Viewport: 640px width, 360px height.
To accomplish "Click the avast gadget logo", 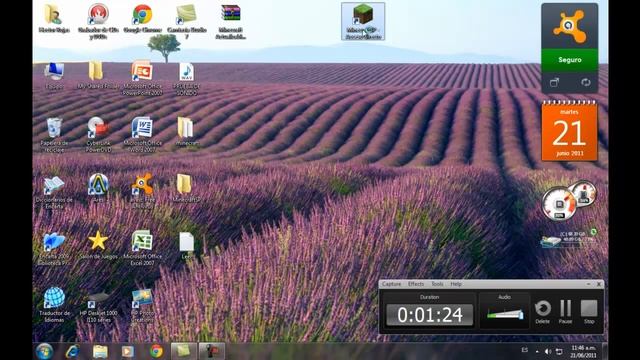I will pyautogui.click(x=570, y=27).
